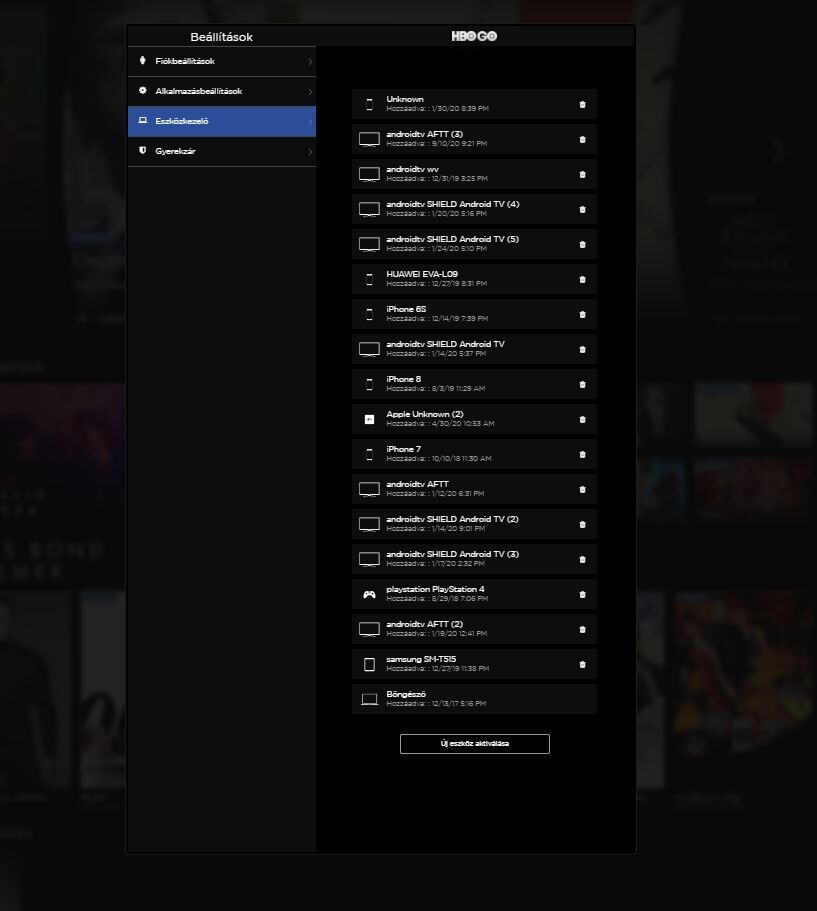Viewport: 817px width, 911px height.
Task: Delete playstation PlayStation 4 device
Action: tap(582, 594)
